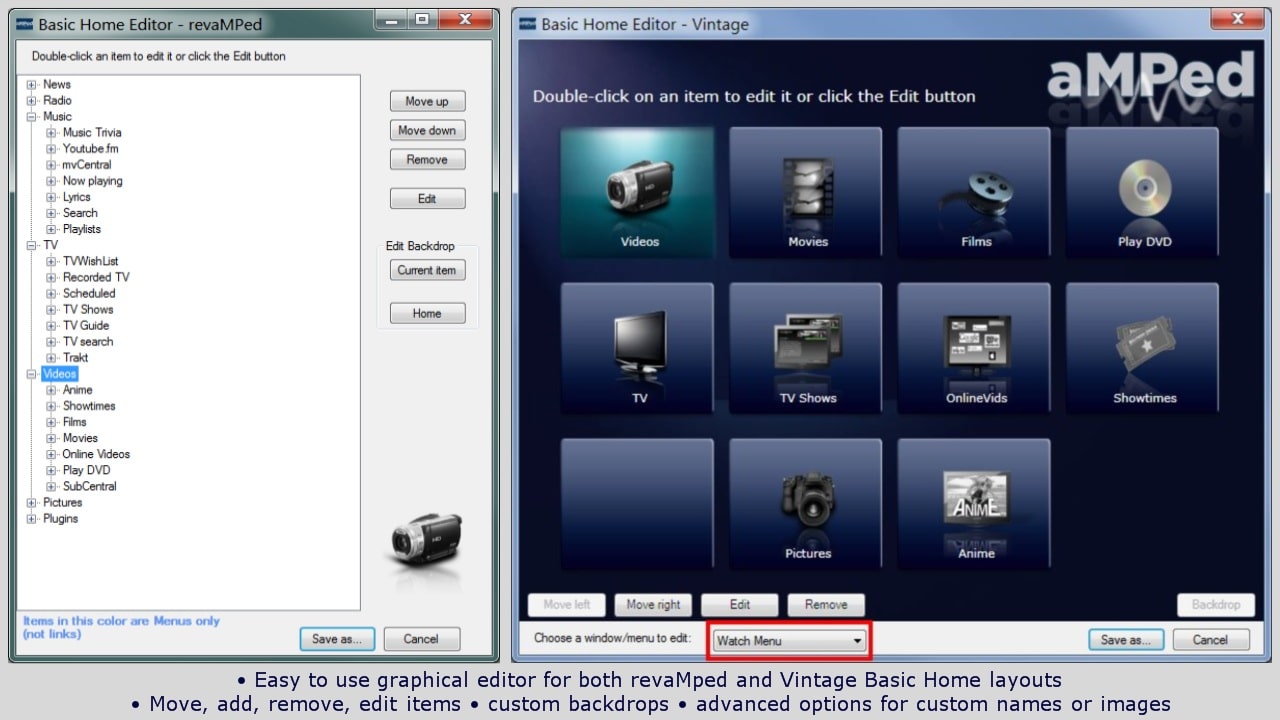Select Playlists tree item
The width and height of the screenshot is (1280, 720).
(81, 229)
